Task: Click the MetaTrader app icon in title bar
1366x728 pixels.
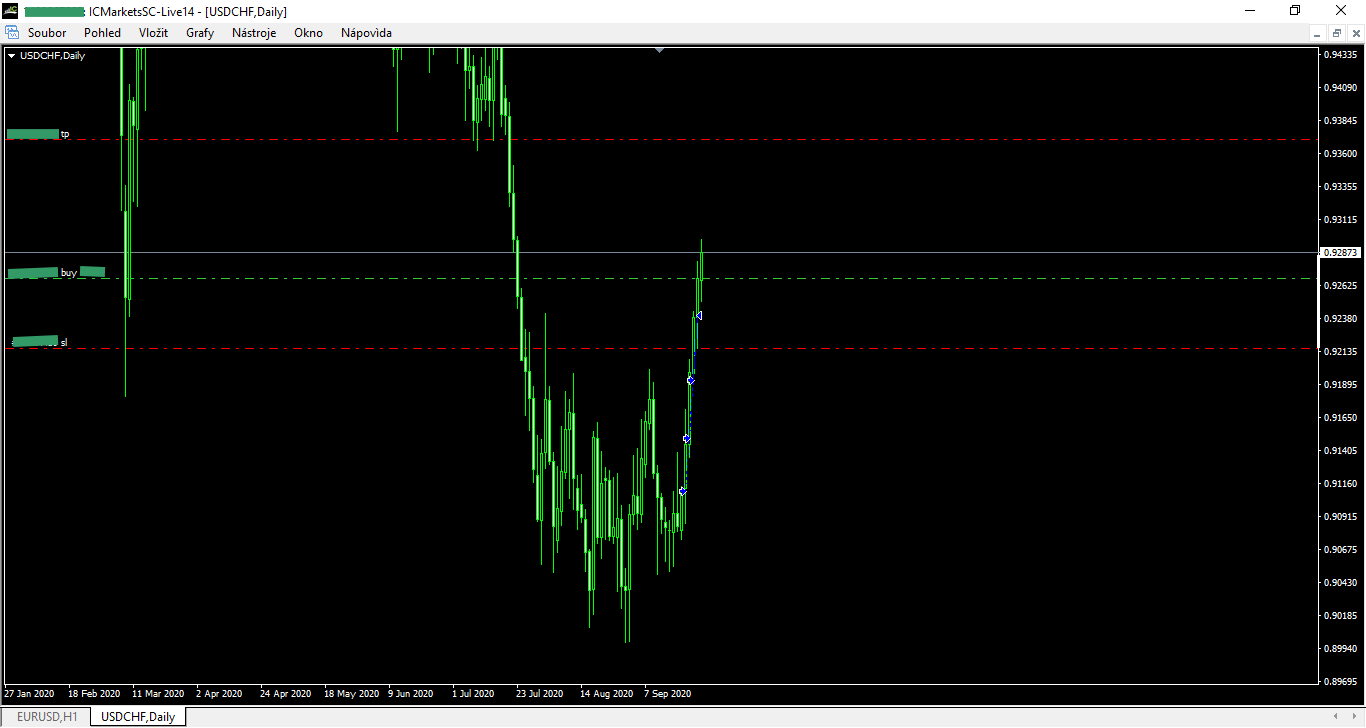Action: (12, 11)
